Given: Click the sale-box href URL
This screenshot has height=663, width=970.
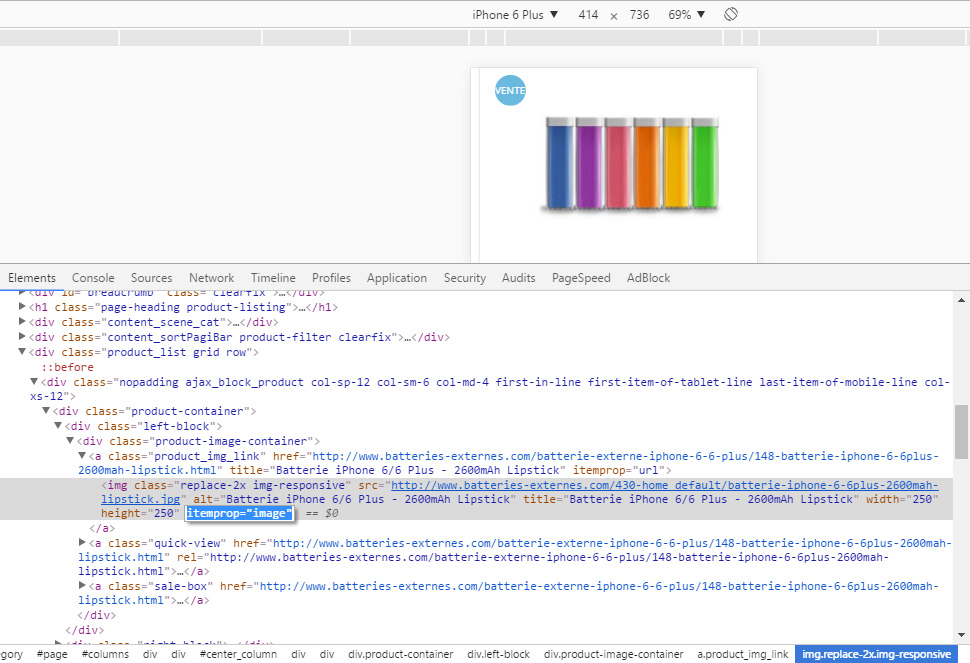Looking at the screenshot, I should (509, 592).
